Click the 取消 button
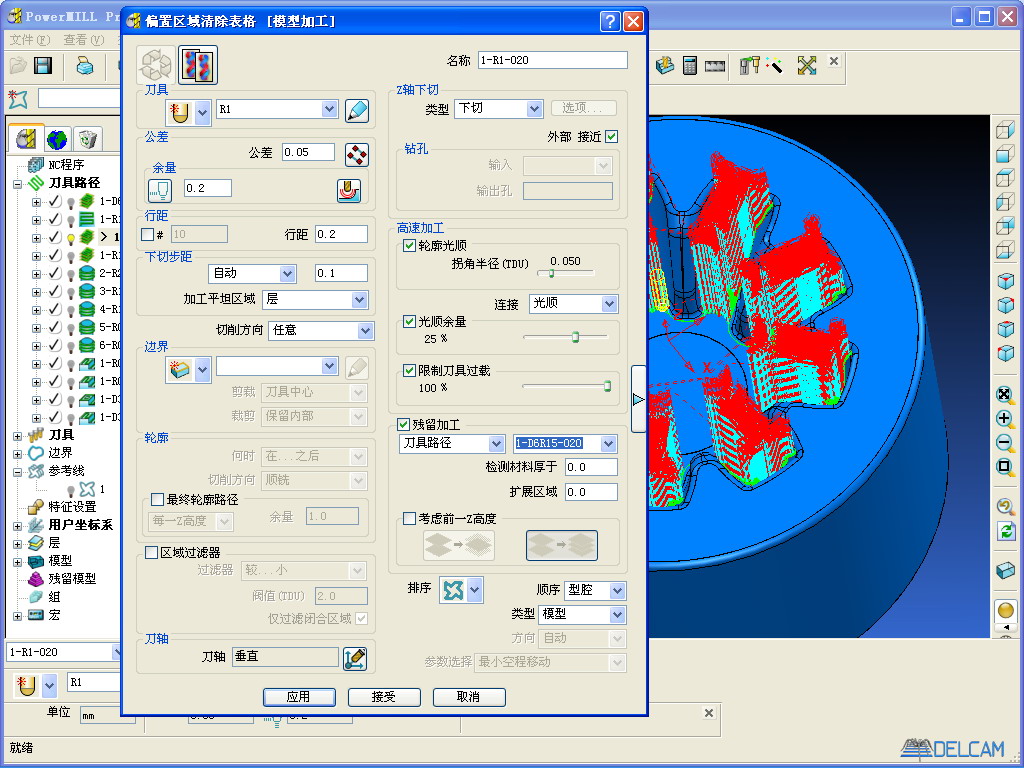 469,697
